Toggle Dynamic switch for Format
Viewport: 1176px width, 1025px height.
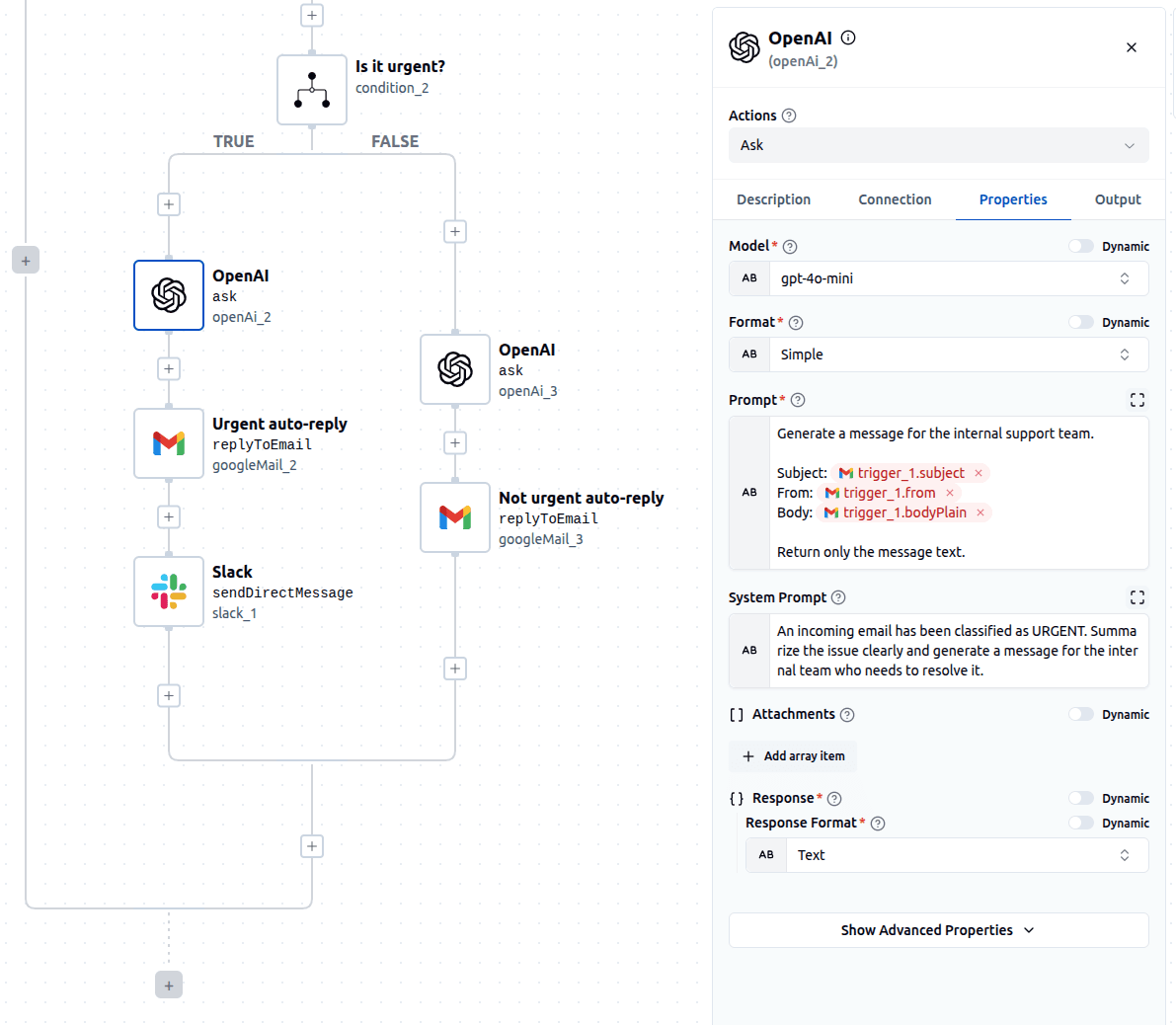(1081, 322)
